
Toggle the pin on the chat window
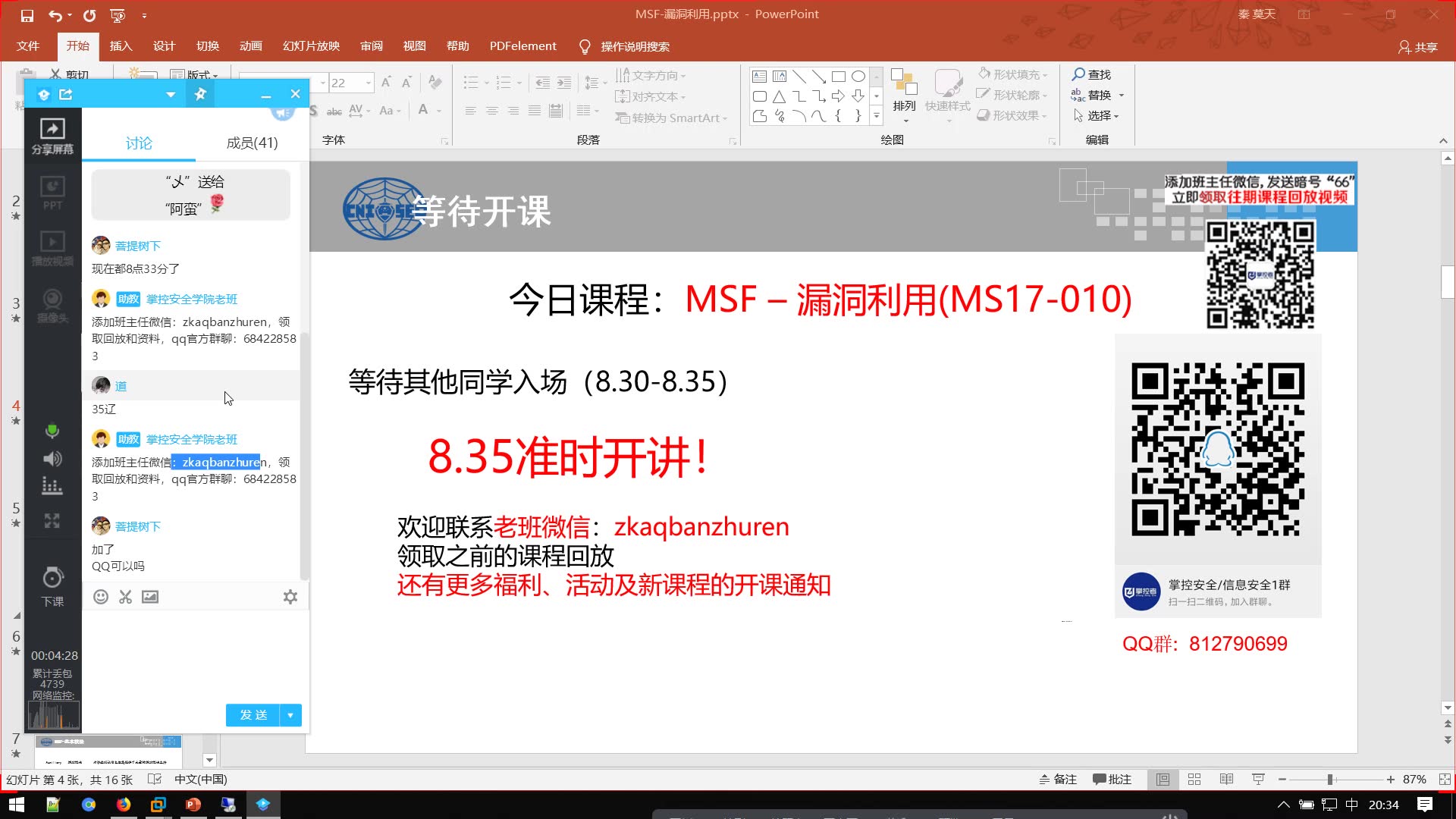[200, 94]
